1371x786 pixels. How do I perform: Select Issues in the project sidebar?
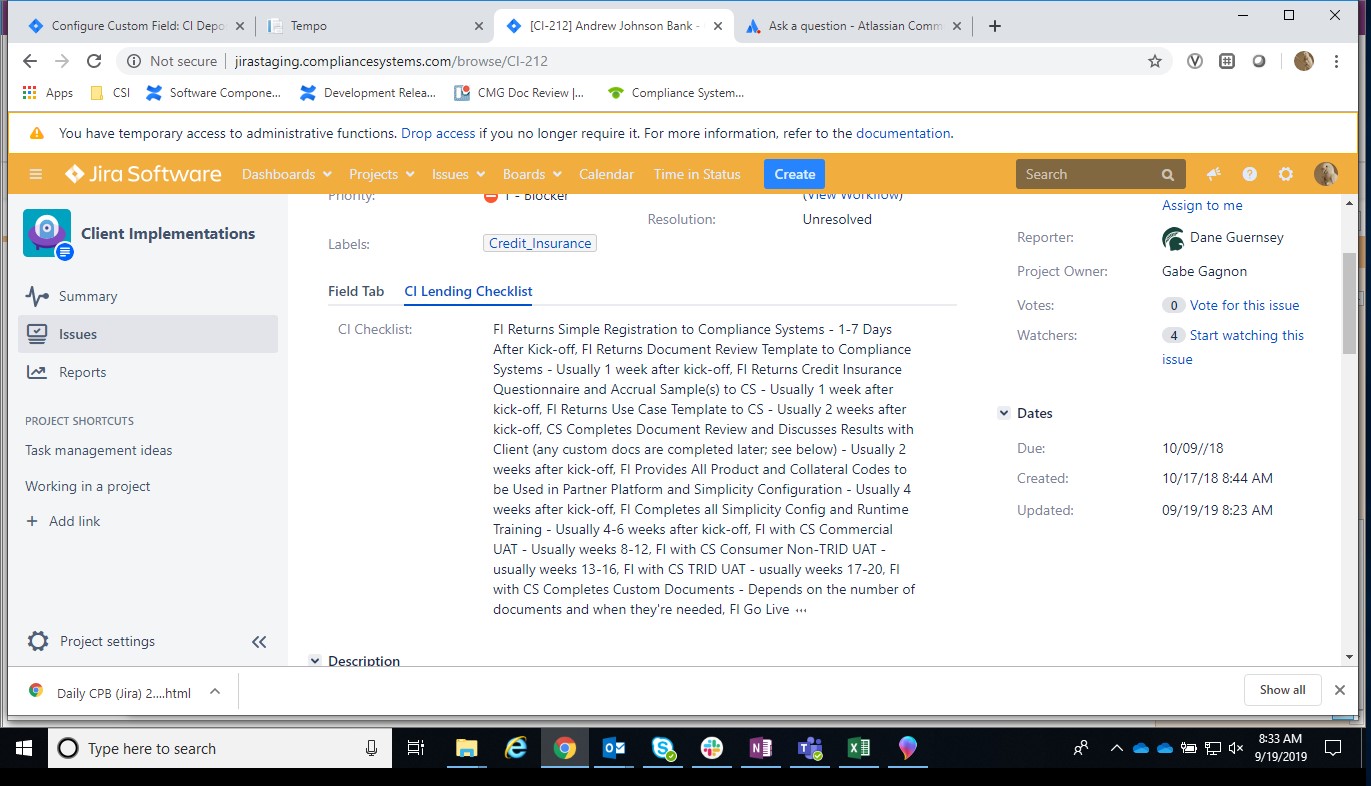[x=147, y=334]
